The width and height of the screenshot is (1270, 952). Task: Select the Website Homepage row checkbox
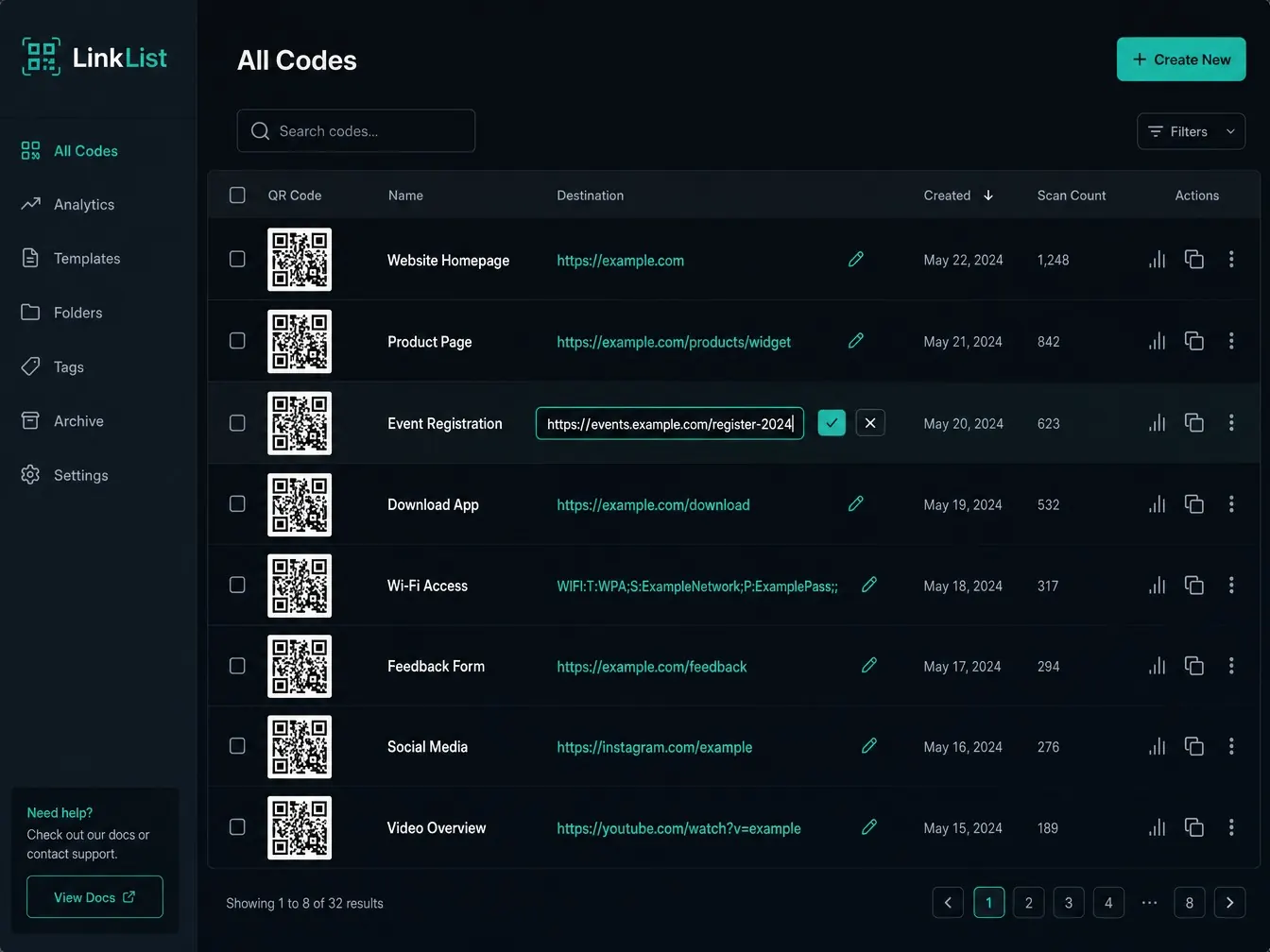click(x=237, y=259)
